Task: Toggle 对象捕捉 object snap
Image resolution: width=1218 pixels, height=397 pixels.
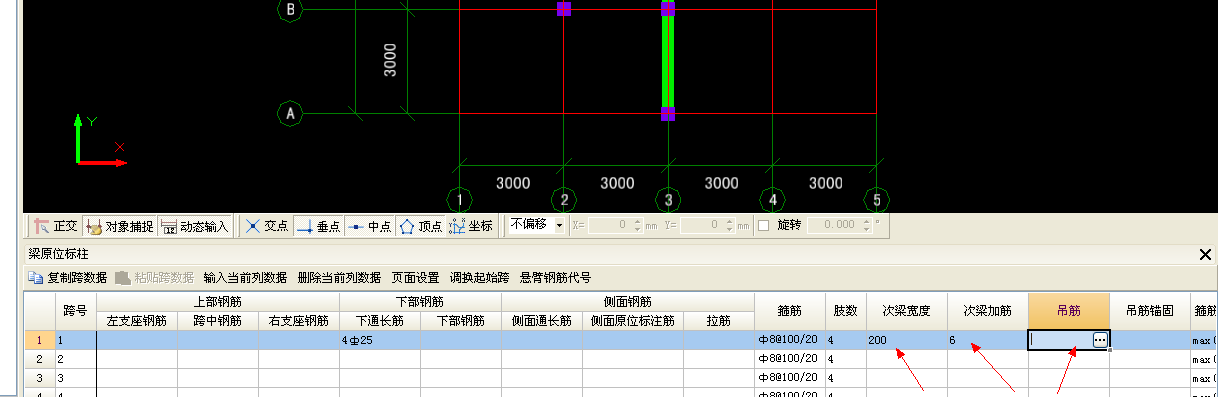Action: pyautogui.click(x=120, y=226)
